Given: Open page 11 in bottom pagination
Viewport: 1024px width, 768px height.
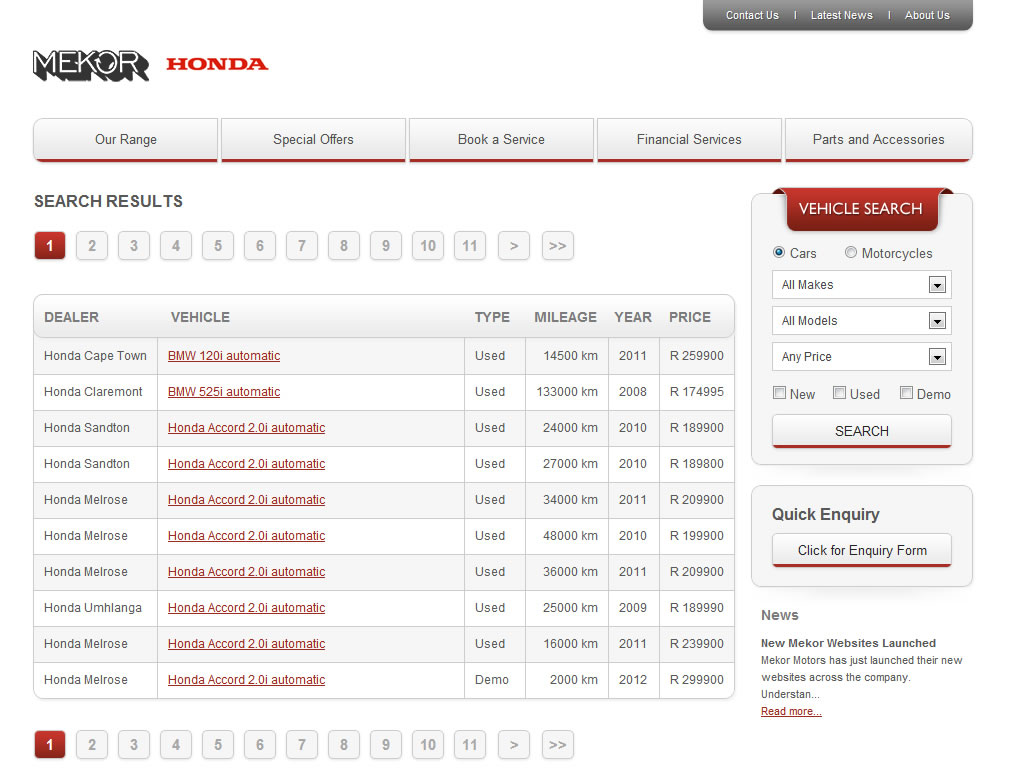Looking at the screenshot, I should [470, 744].
